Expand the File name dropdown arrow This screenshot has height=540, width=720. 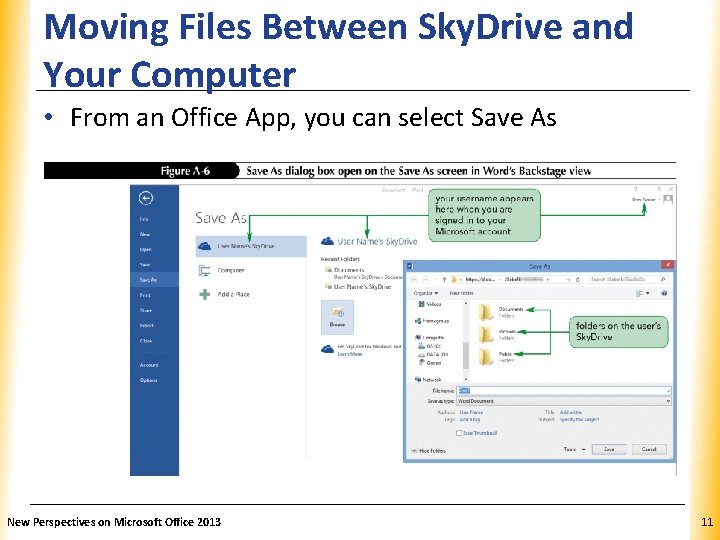(x=668, y=391)
